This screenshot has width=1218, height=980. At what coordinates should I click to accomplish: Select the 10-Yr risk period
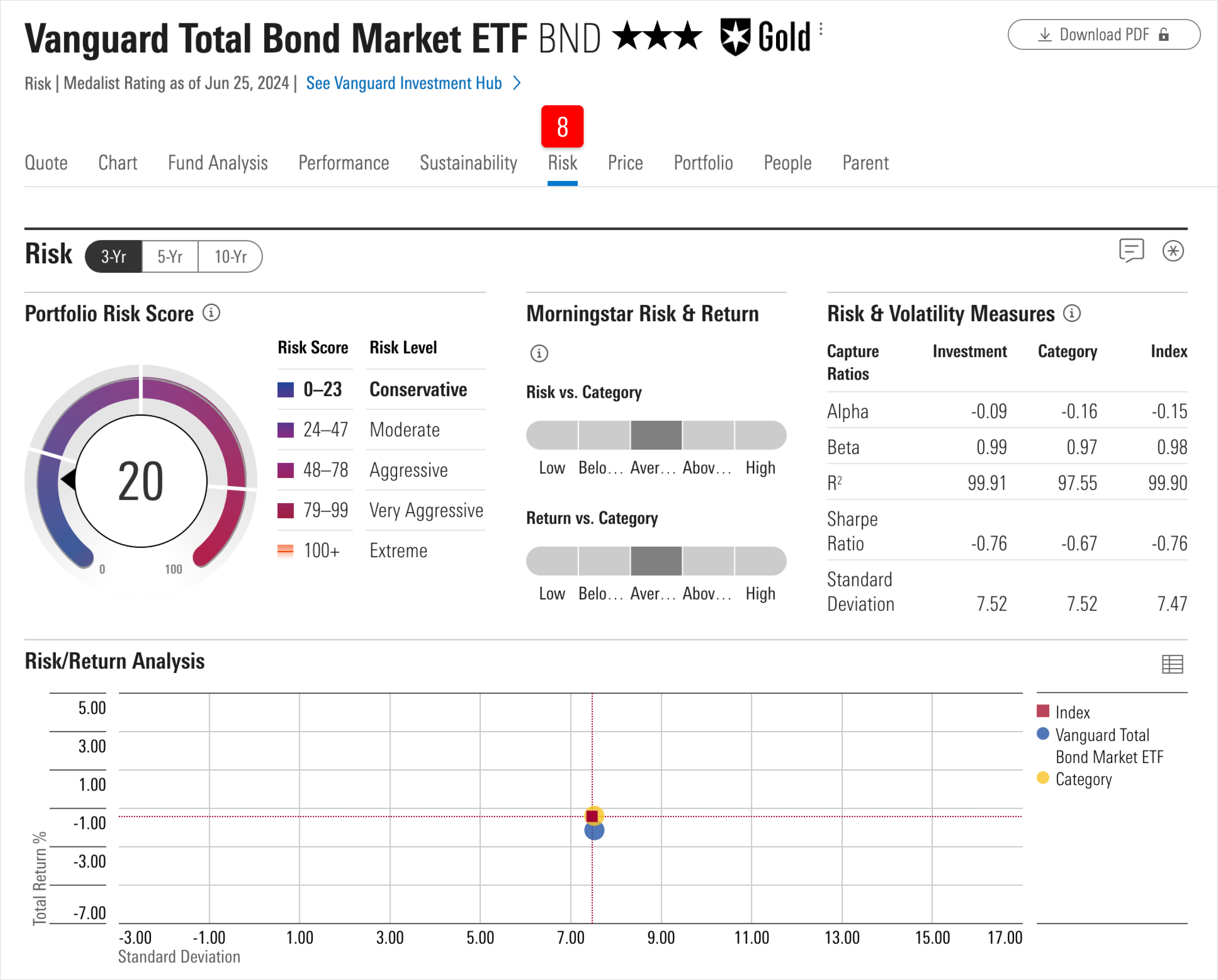tap(230, 257)
